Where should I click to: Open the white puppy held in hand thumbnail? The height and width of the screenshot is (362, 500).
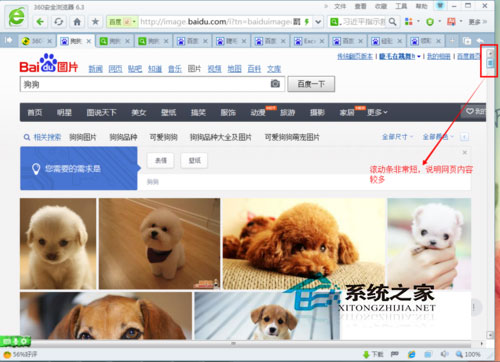429,244
